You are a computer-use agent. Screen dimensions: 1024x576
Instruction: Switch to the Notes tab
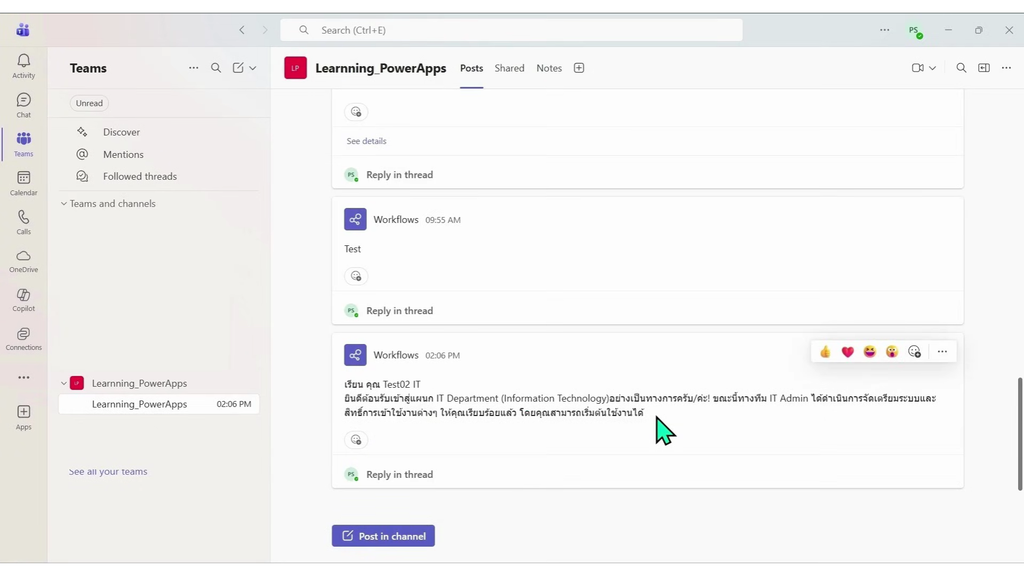pyautogui.click(x=549, y=68)
